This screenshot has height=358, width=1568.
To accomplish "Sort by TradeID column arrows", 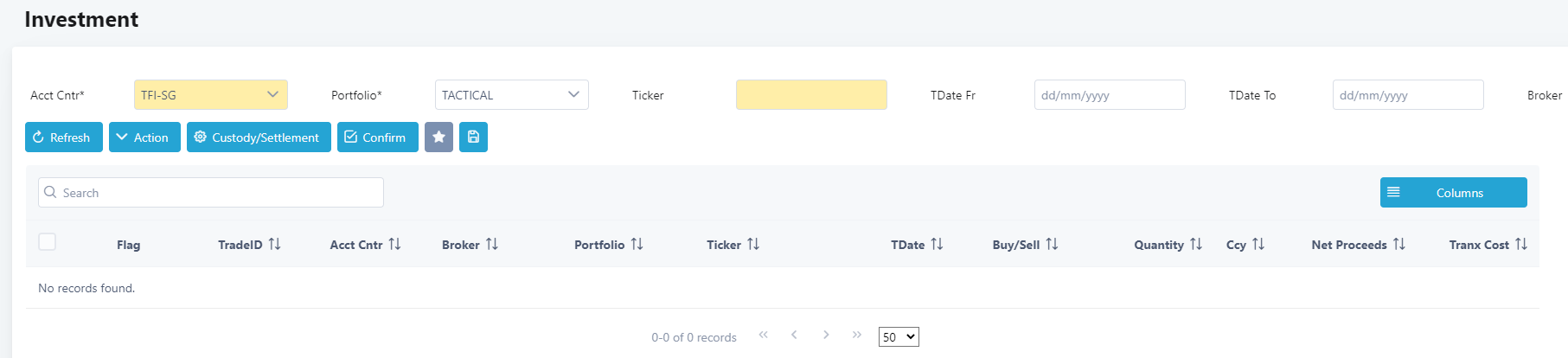I will click(x=275, y=245).
